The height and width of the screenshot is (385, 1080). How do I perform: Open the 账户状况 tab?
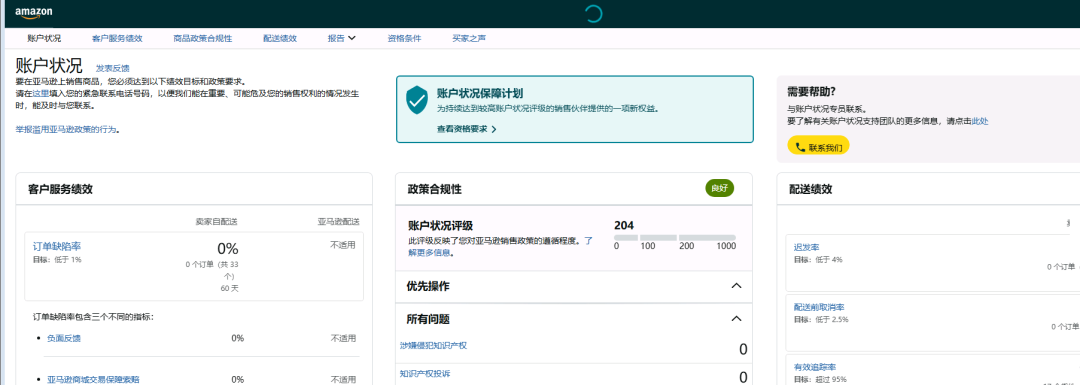click(45, 39)
